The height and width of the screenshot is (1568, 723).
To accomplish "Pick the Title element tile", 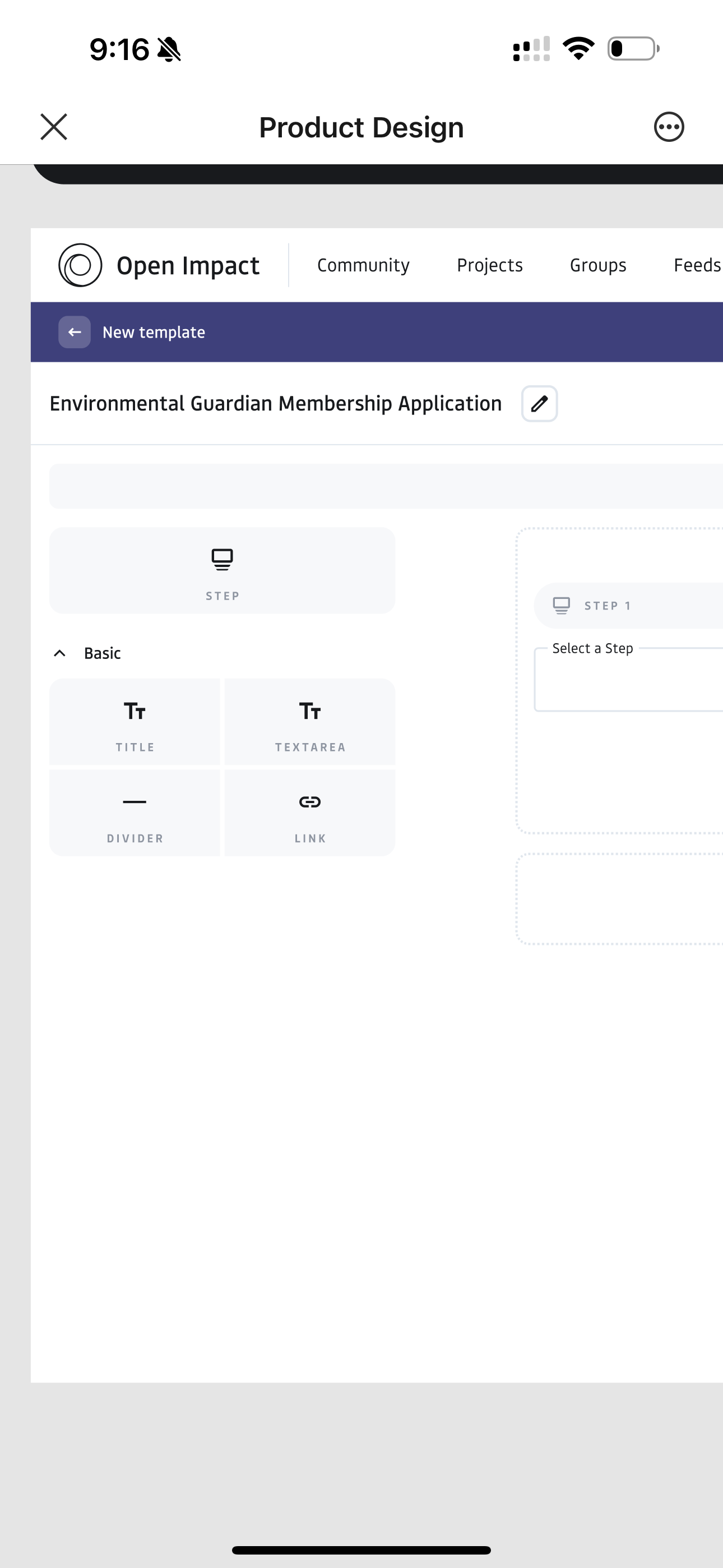I will (135, 721).
